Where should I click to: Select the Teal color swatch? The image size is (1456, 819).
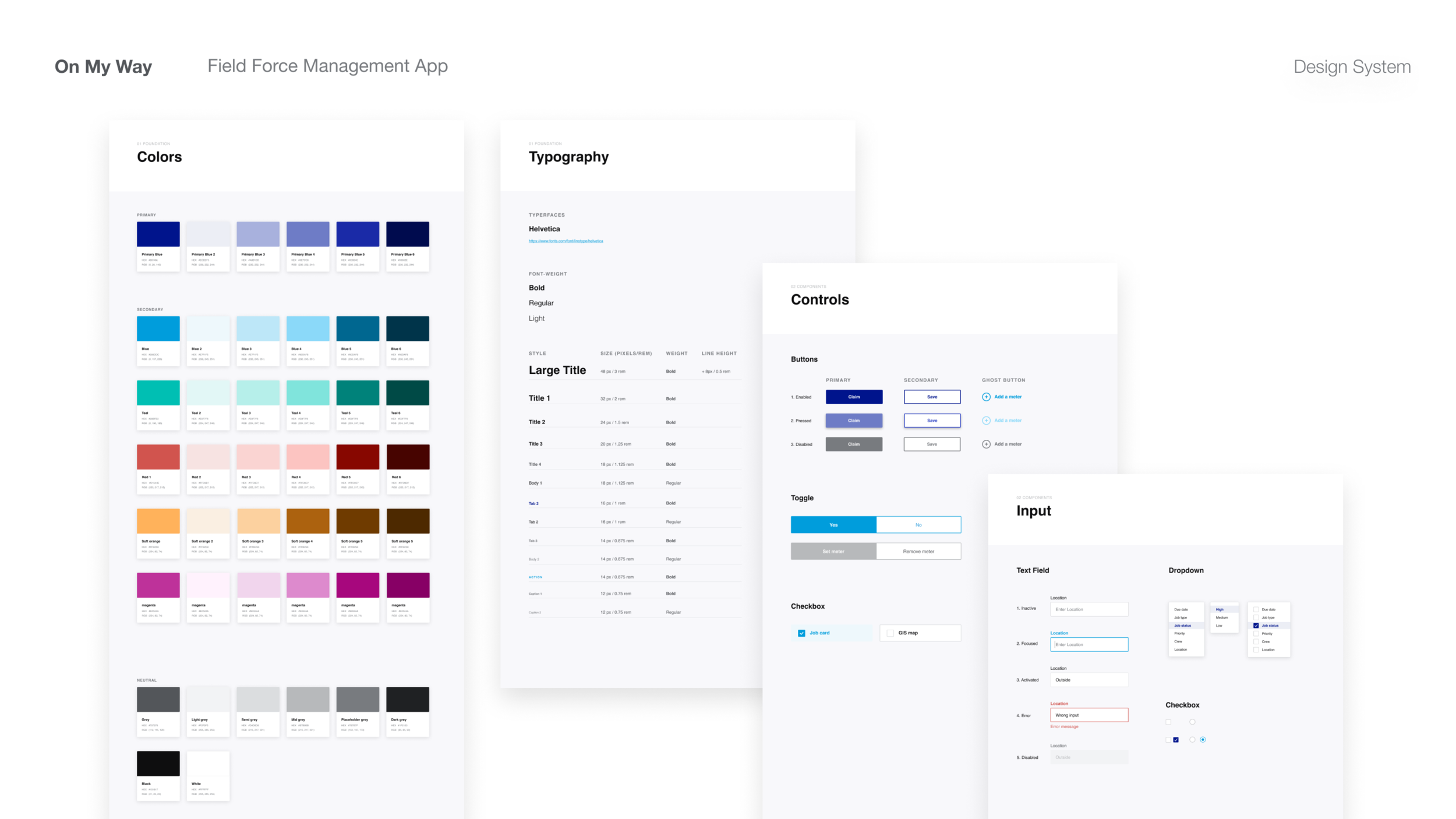(158, 393)
